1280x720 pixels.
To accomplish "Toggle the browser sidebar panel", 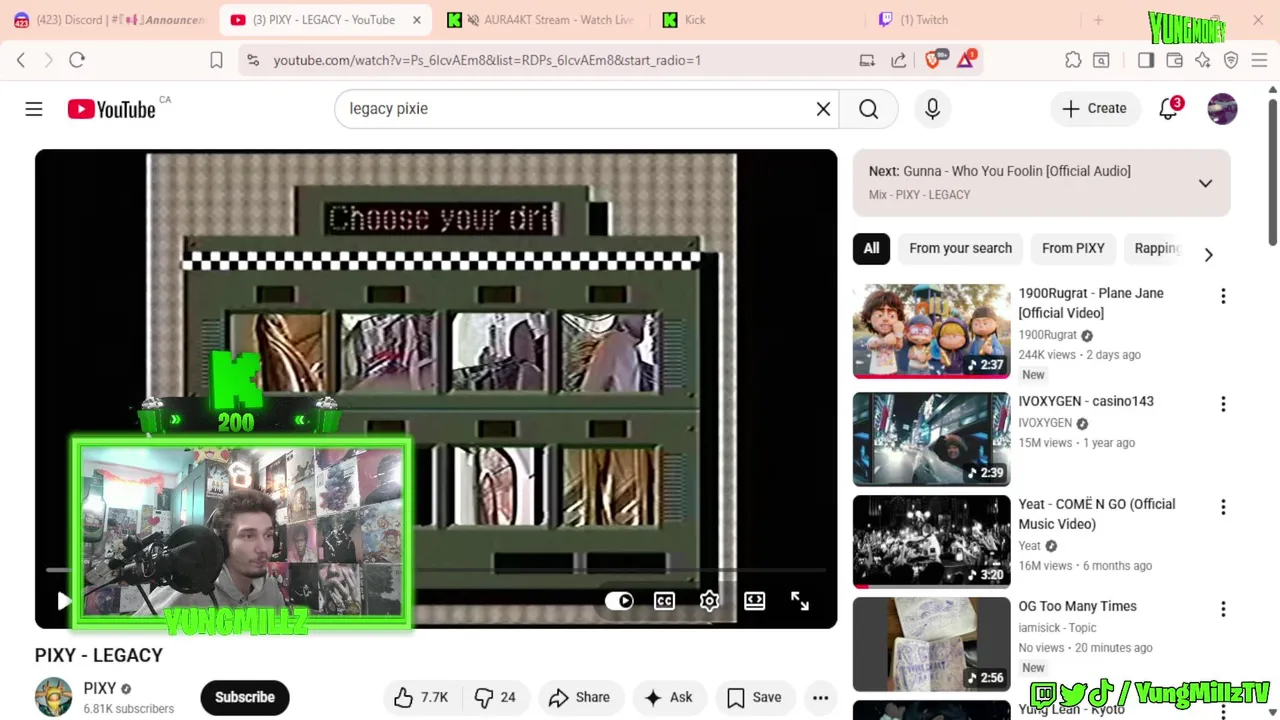I will pos(1146,60).
